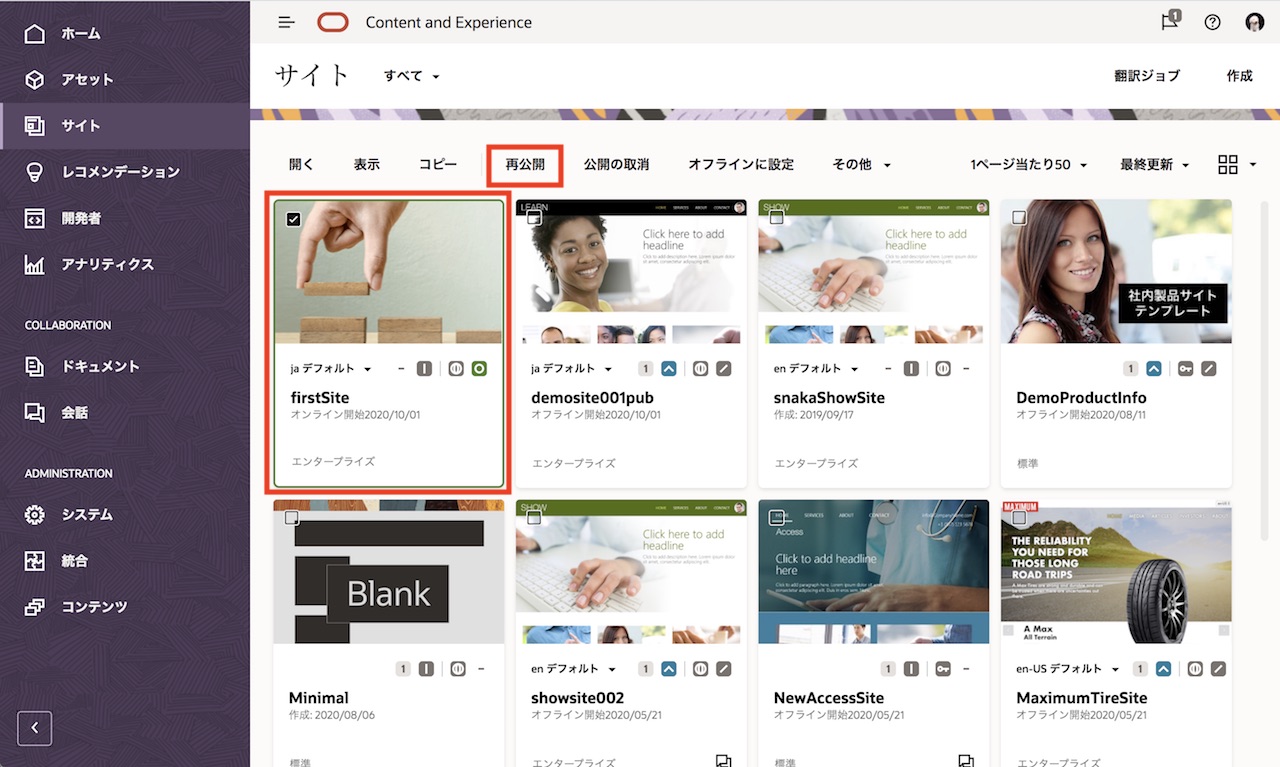The width and height of the screenshot is (1280, 767).
Task: Click the key icon on DemoProductInfo
Action: [x=1188, y=368]
